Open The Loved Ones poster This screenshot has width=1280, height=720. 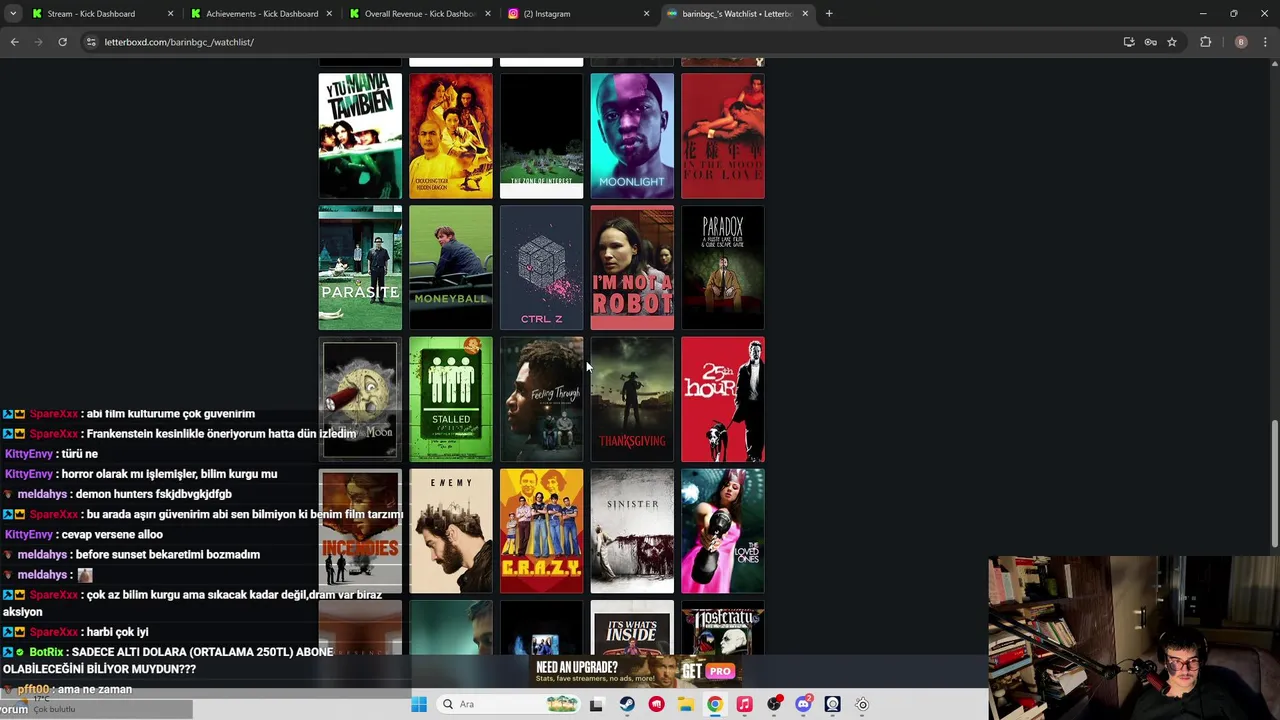coord(723,532)
